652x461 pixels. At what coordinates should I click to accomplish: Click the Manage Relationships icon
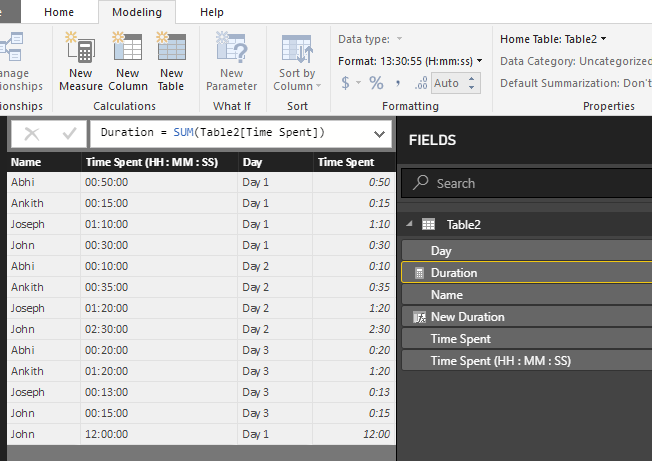pyautogui.click(x=12, y=47)
